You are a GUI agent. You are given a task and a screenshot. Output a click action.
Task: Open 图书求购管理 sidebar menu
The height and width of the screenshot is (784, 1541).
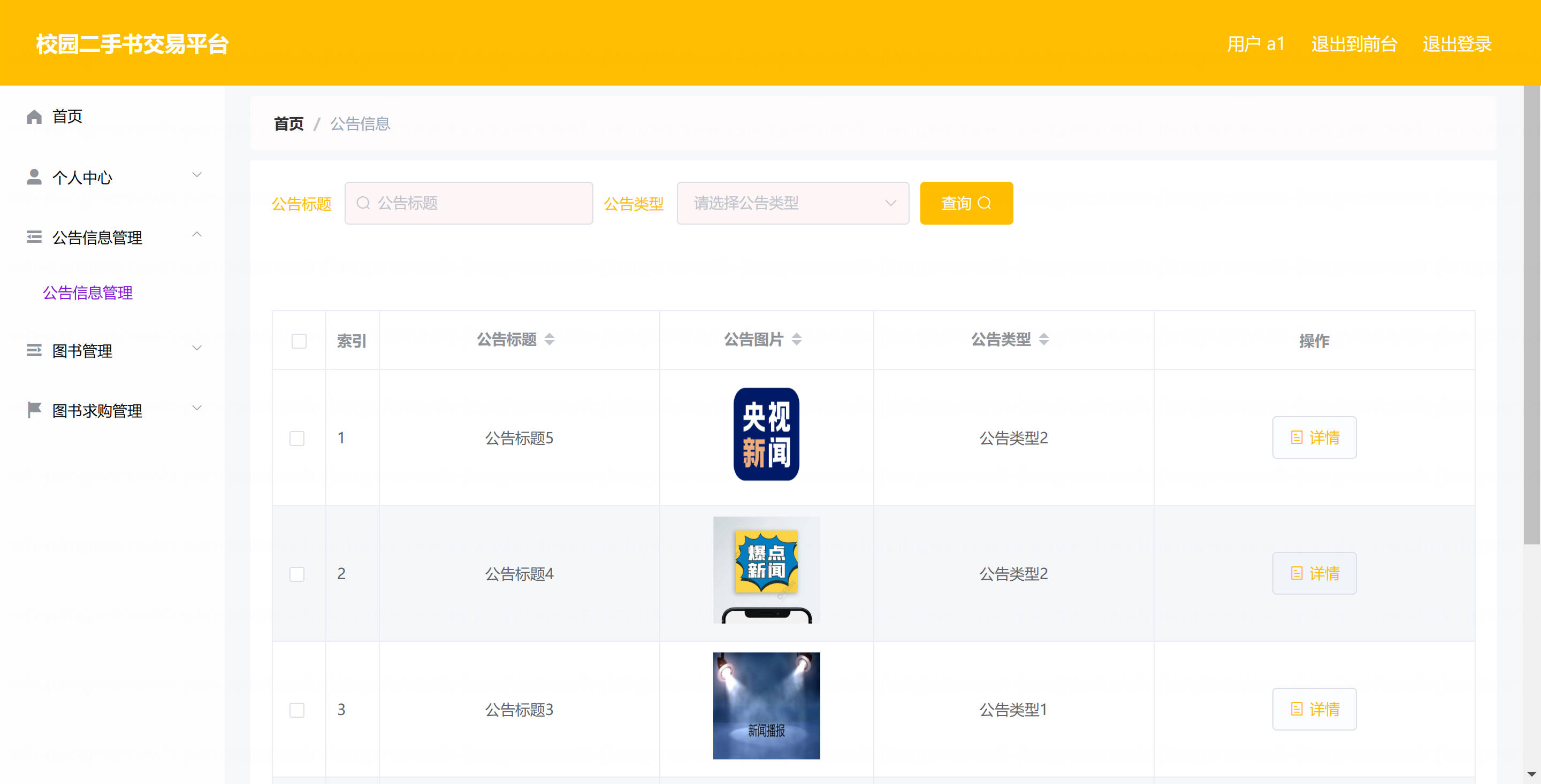tap(112, 410)
